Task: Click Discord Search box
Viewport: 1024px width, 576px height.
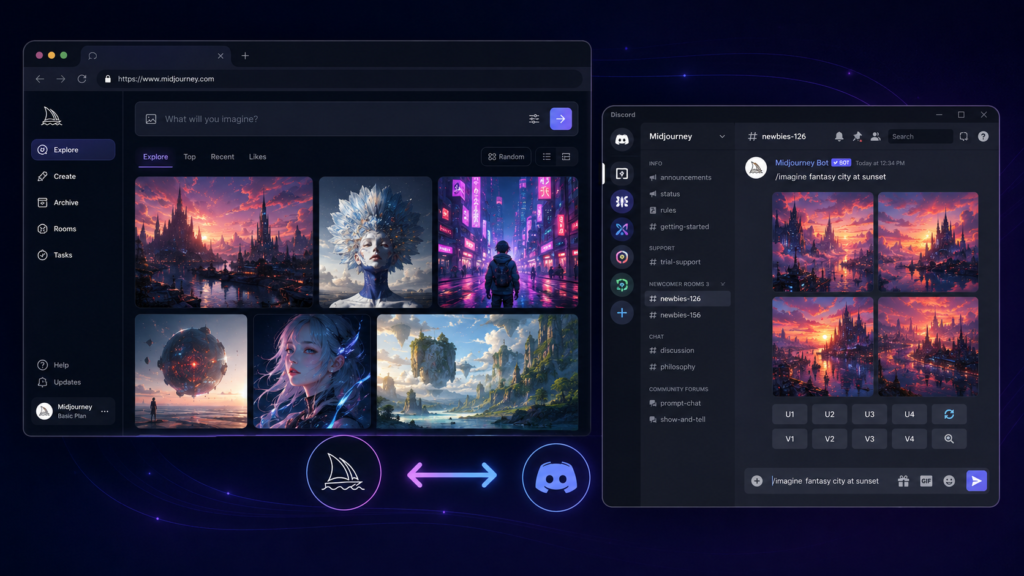Action: point(920,136)
